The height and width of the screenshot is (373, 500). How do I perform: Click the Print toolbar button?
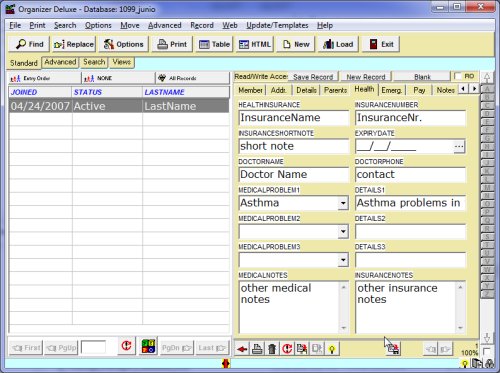pyautogui.click(x=172, y=44)
